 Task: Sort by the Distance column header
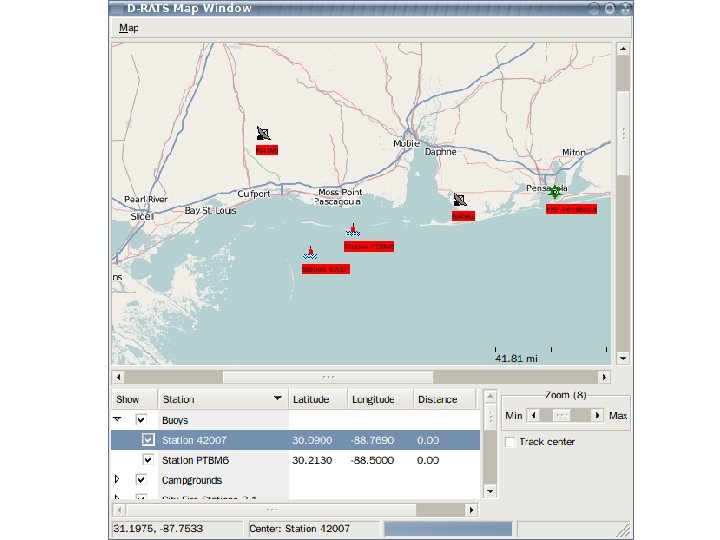444,399
